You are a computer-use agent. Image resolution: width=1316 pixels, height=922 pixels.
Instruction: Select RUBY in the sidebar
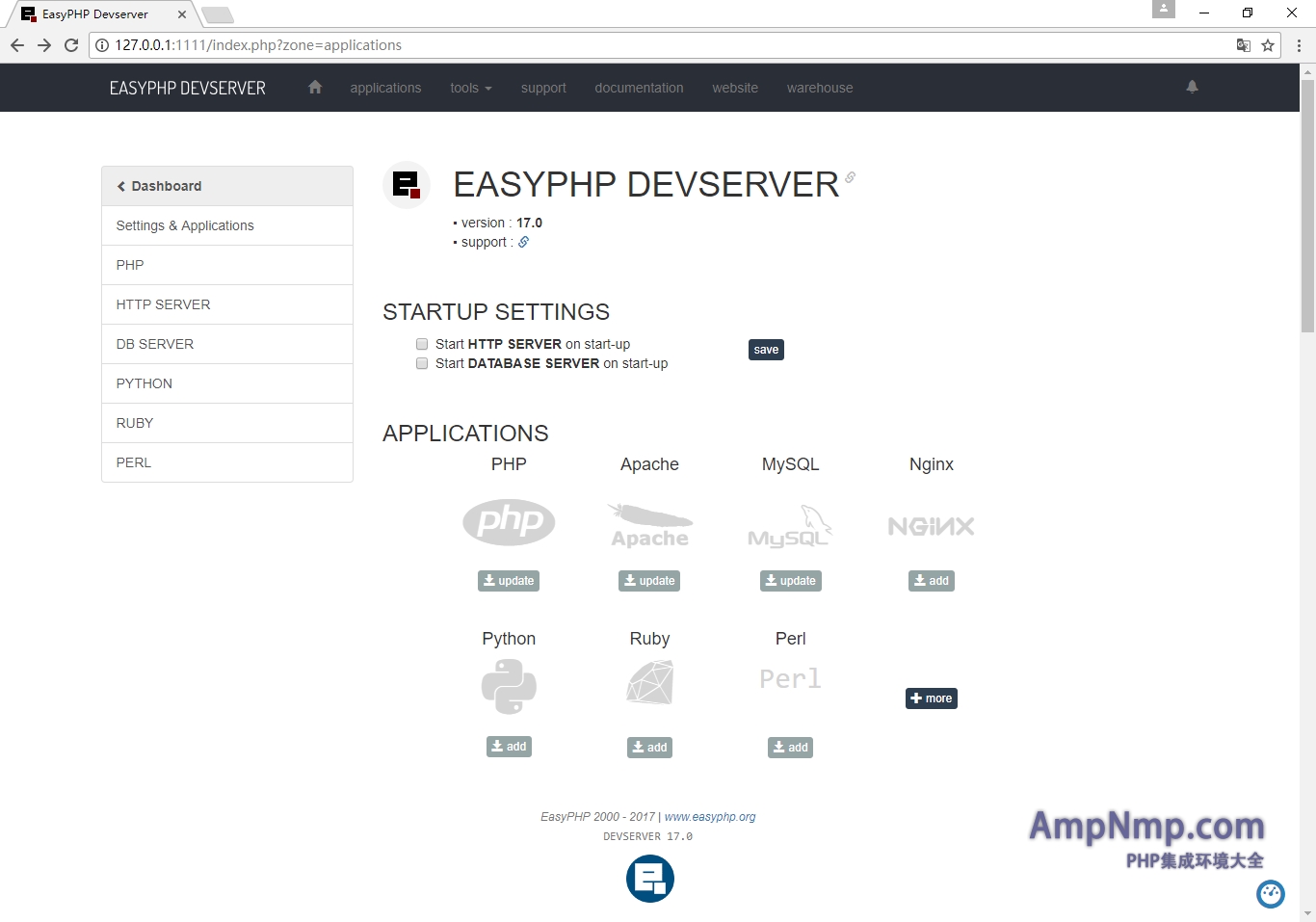tap(227, 423)
